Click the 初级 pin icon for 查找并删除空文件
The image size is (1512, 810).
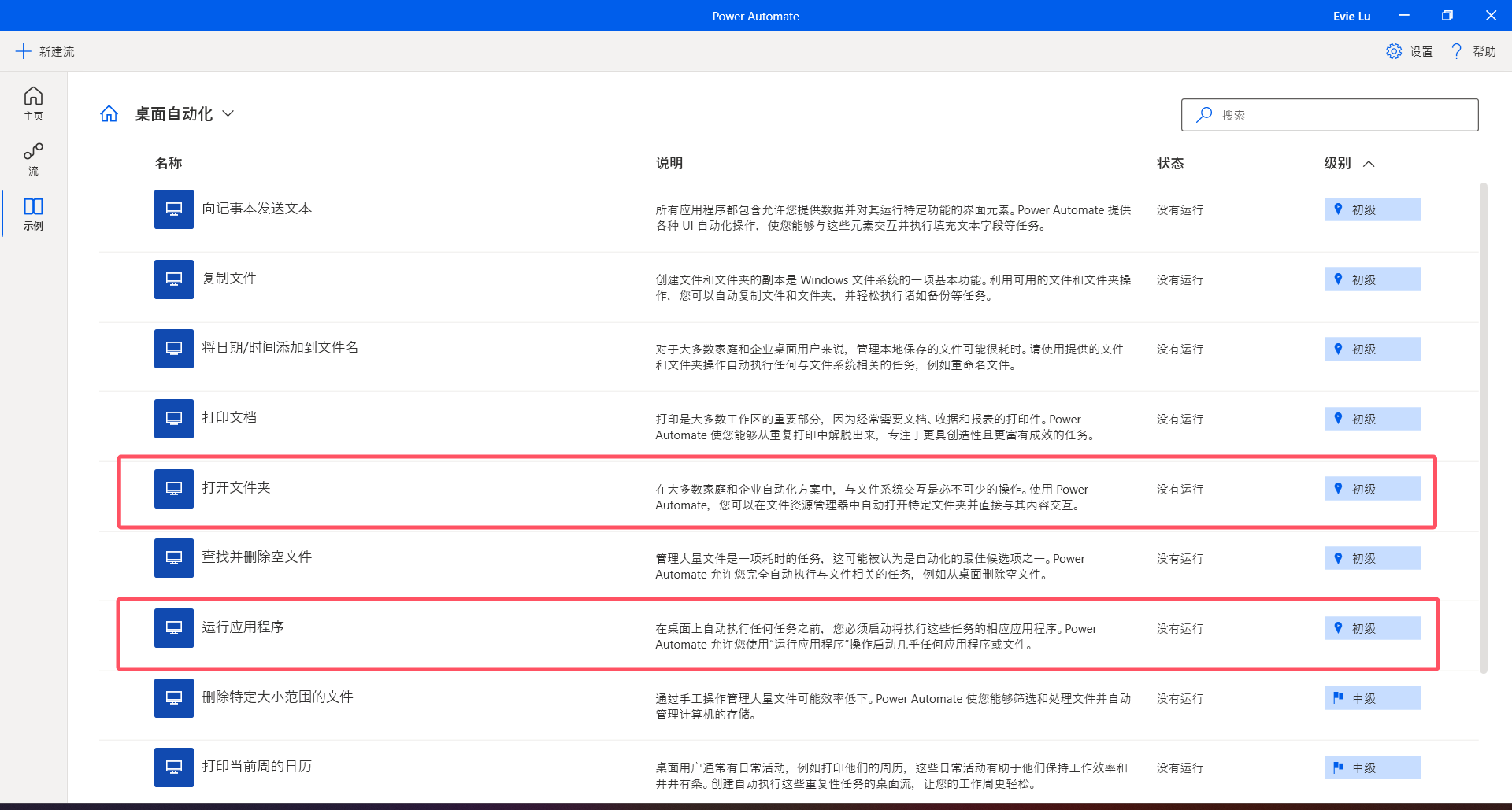[1338, 558]
